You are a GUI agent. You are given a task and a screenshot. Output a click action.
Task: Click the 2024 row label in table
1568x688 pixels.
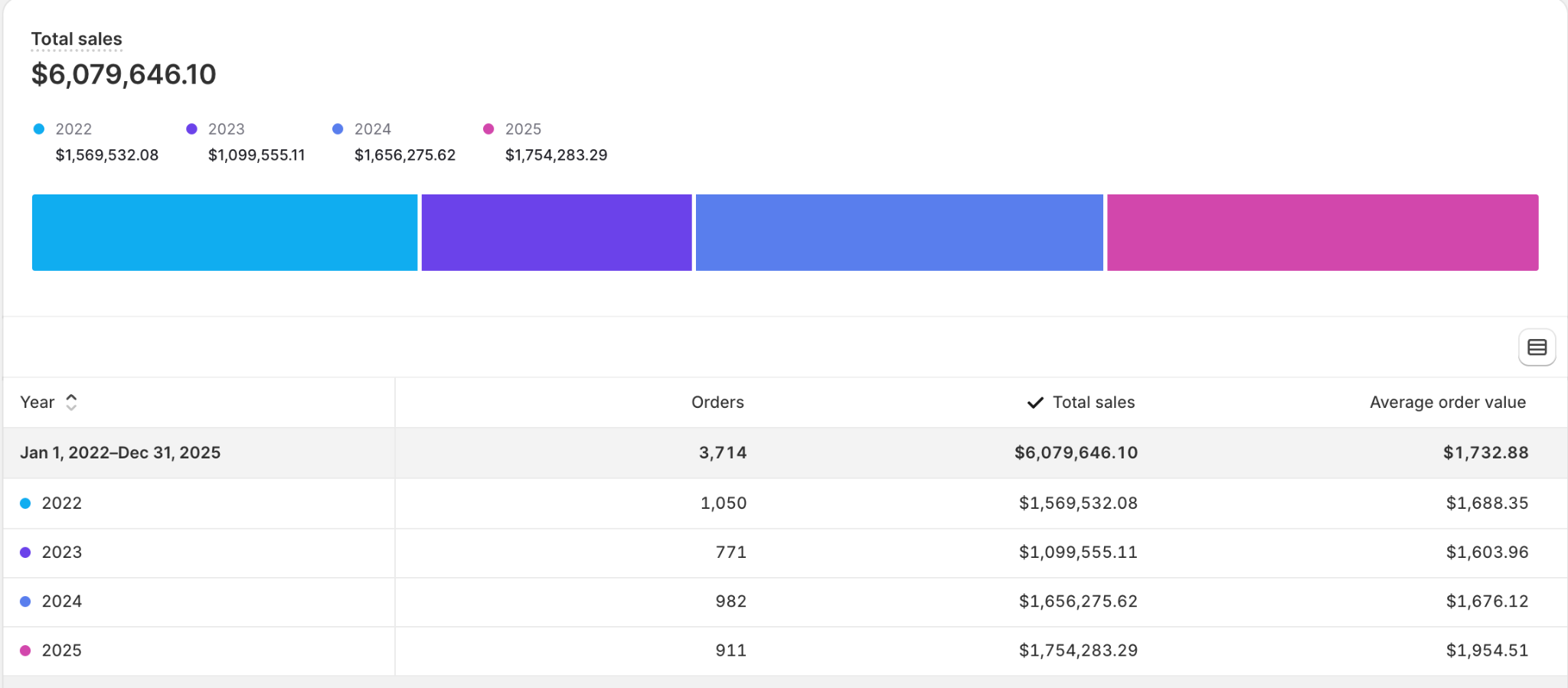(x=62, y=602)
